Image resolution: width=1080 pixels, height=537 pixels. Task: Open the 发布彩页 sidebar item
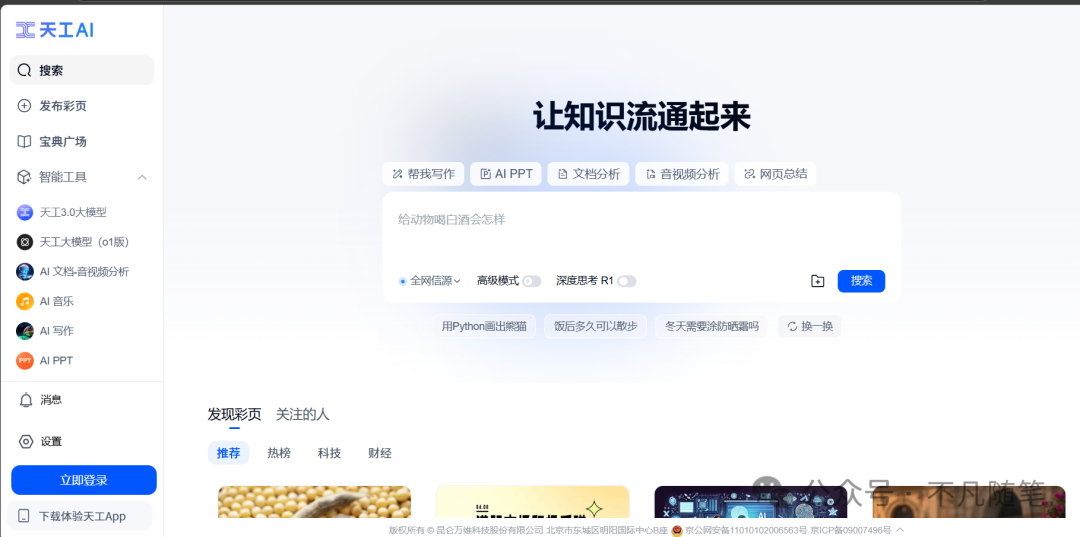pyautogui.click(x=82, y=106)
